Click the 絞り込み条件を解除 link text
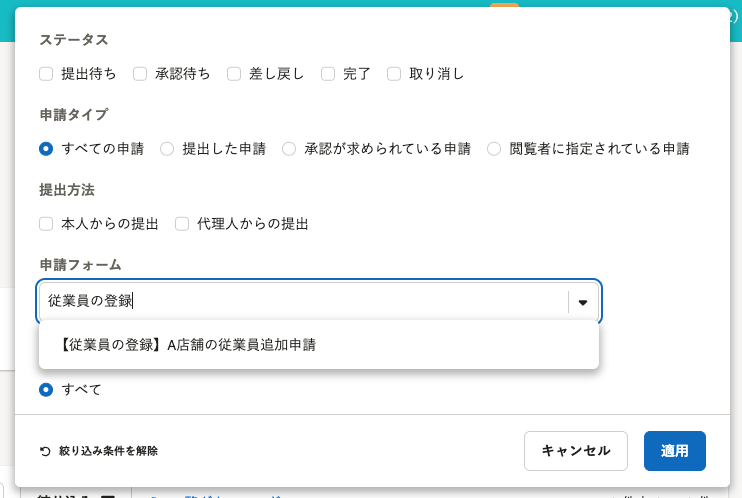The width and height of the screenshot is (742, 498). [108, 451]
